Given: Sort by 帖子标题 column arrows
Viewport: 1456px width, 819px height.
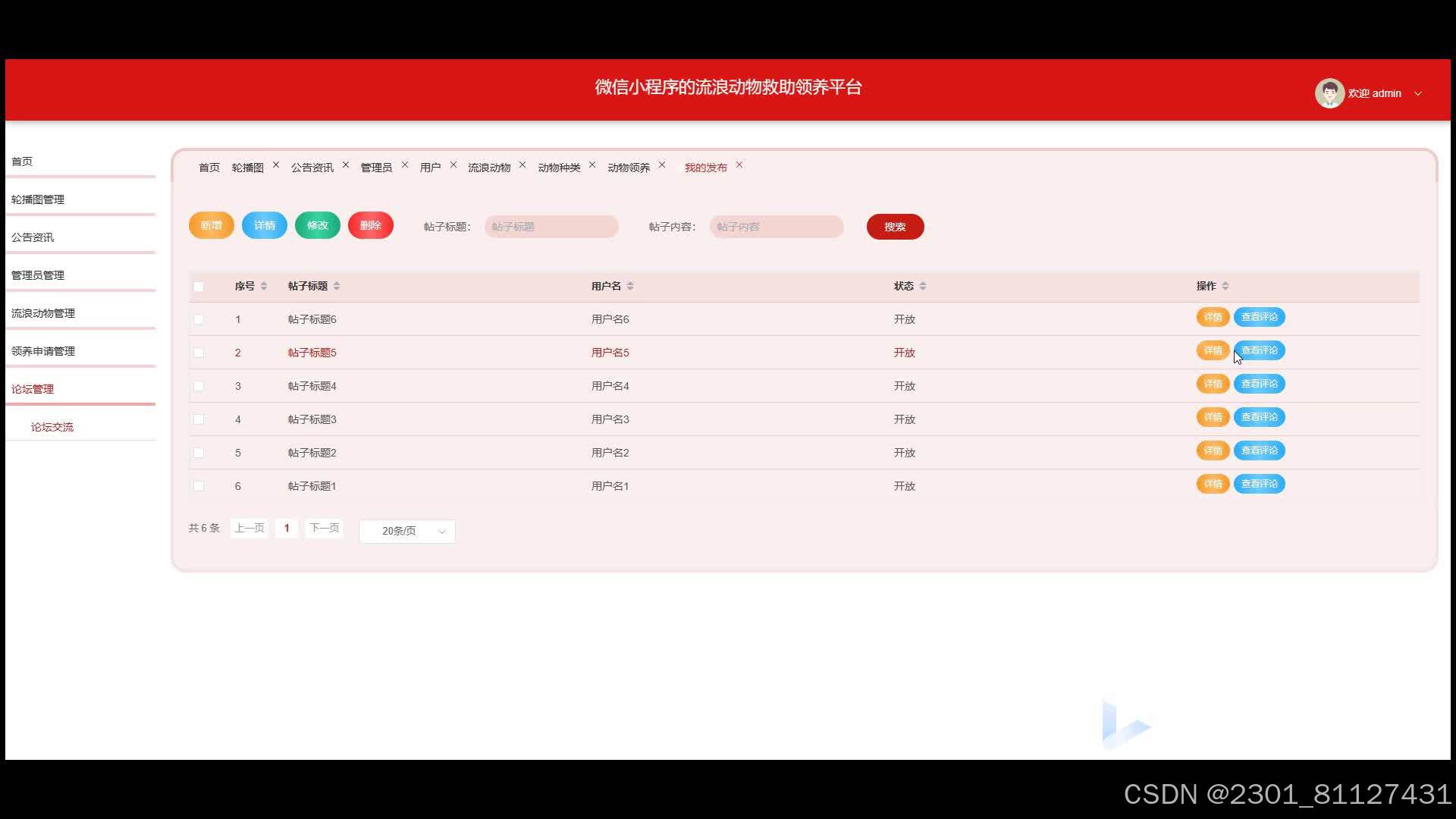Looking at the screenshot, I should click(x=337, y=286).
